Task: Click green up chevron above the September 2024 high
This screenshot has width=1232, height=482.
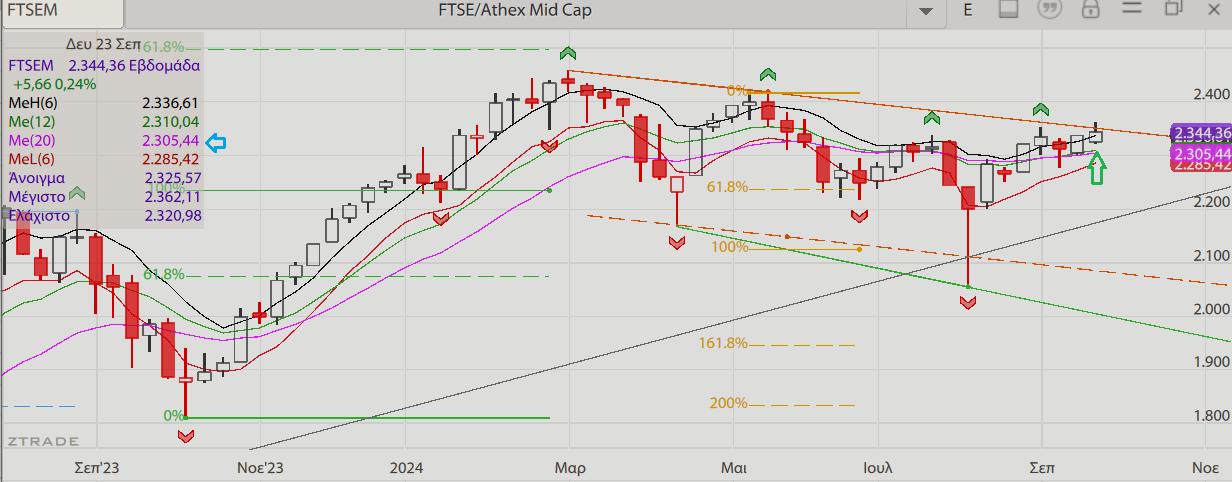Action: click(x=1041, y=108)
